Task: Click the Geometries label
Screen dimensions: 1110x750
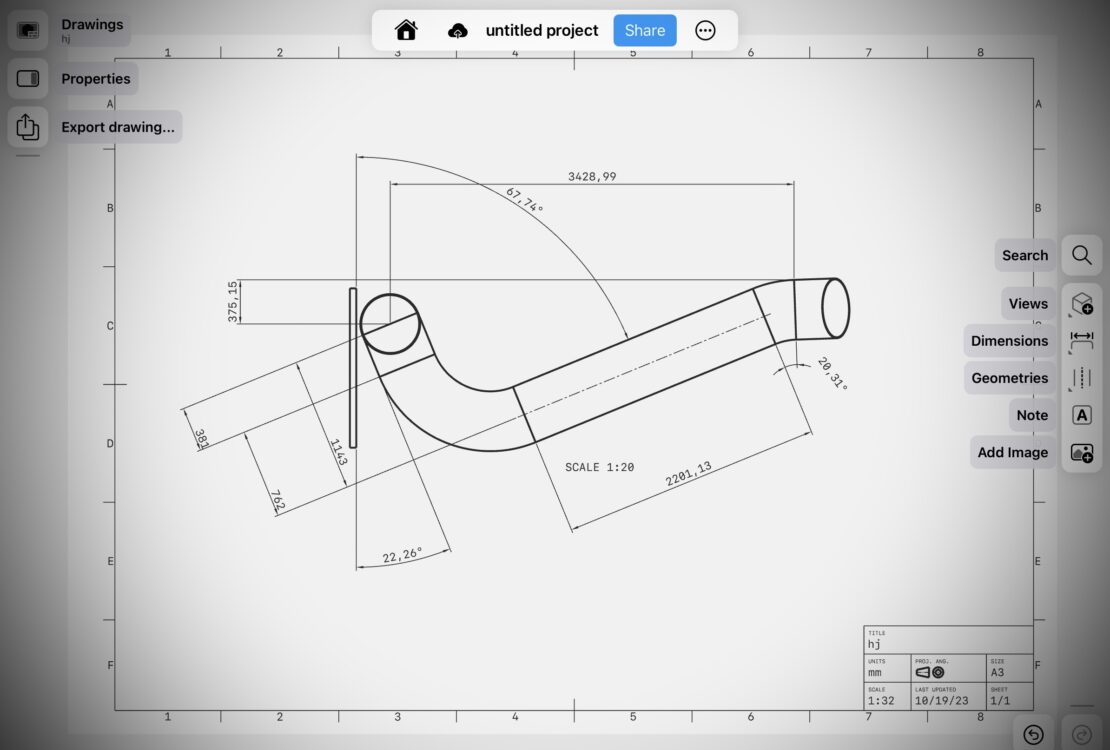Action: 1009,378
